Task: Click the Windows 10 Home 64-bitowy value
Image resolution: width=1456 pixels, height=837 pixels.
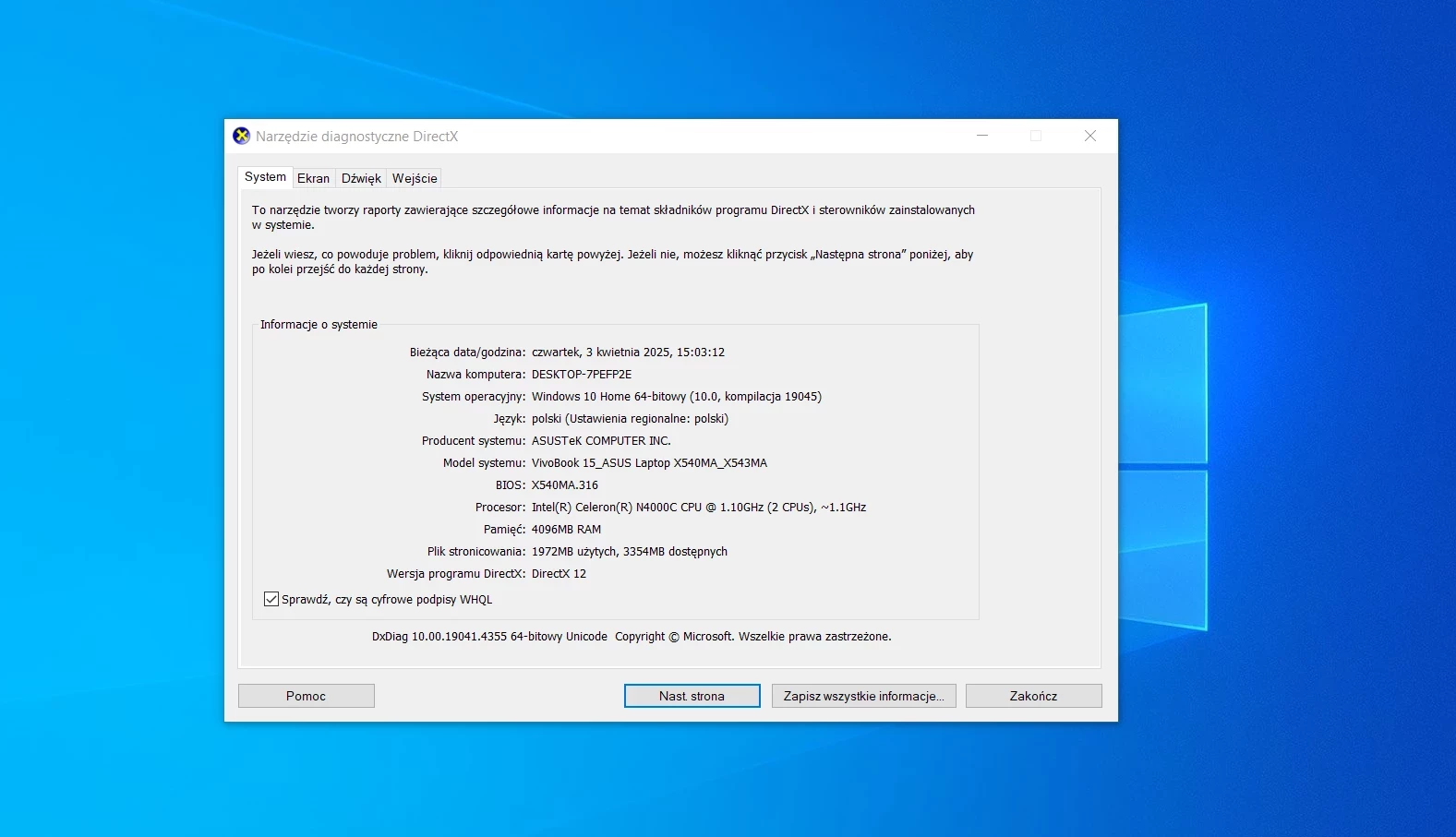Action: (677, 397)
